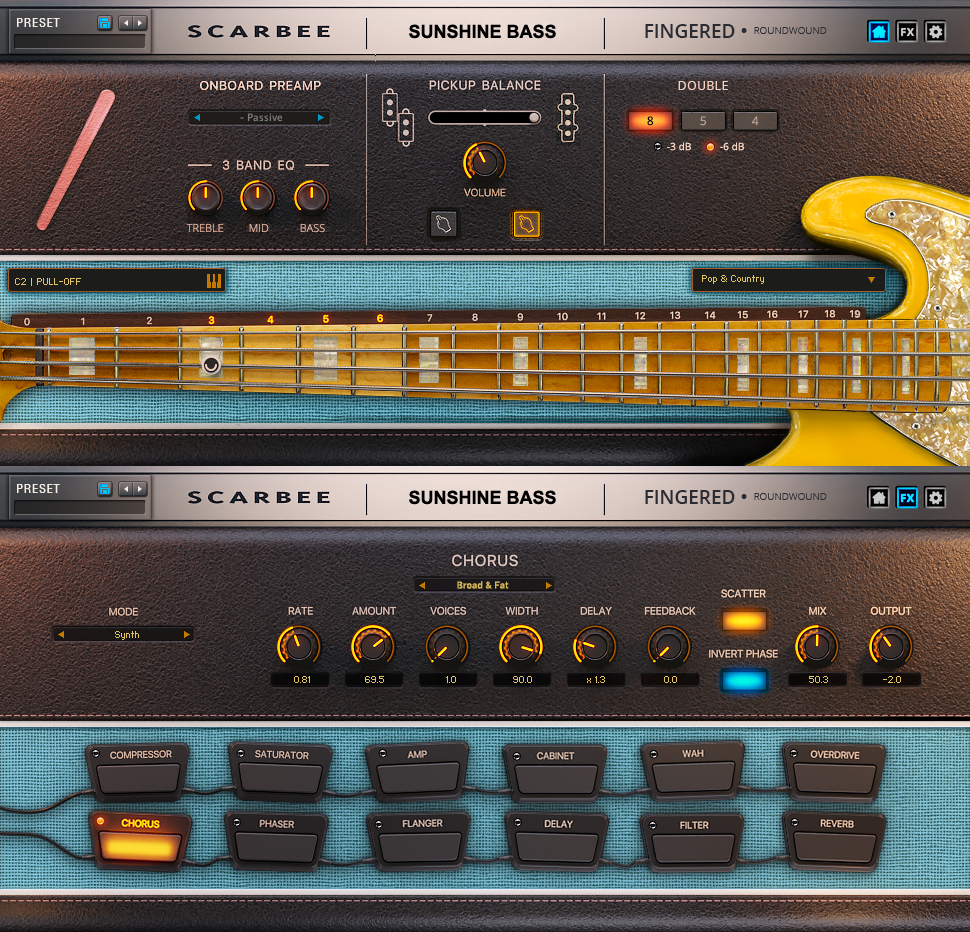Toggle the Invert Phase button

point(744,681)
